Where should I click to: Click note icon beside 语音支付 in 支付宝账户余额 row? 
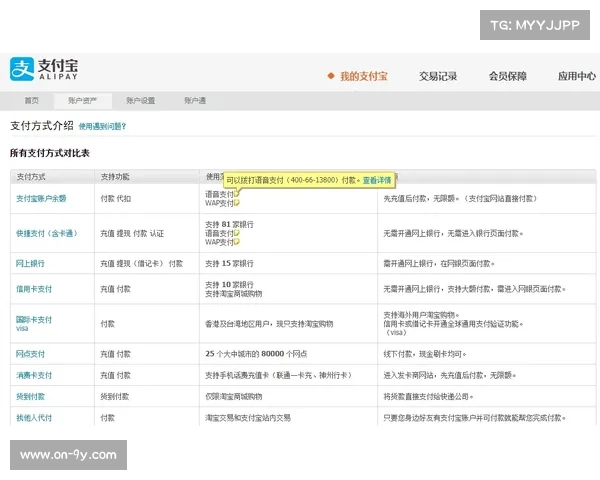[236, 194]
